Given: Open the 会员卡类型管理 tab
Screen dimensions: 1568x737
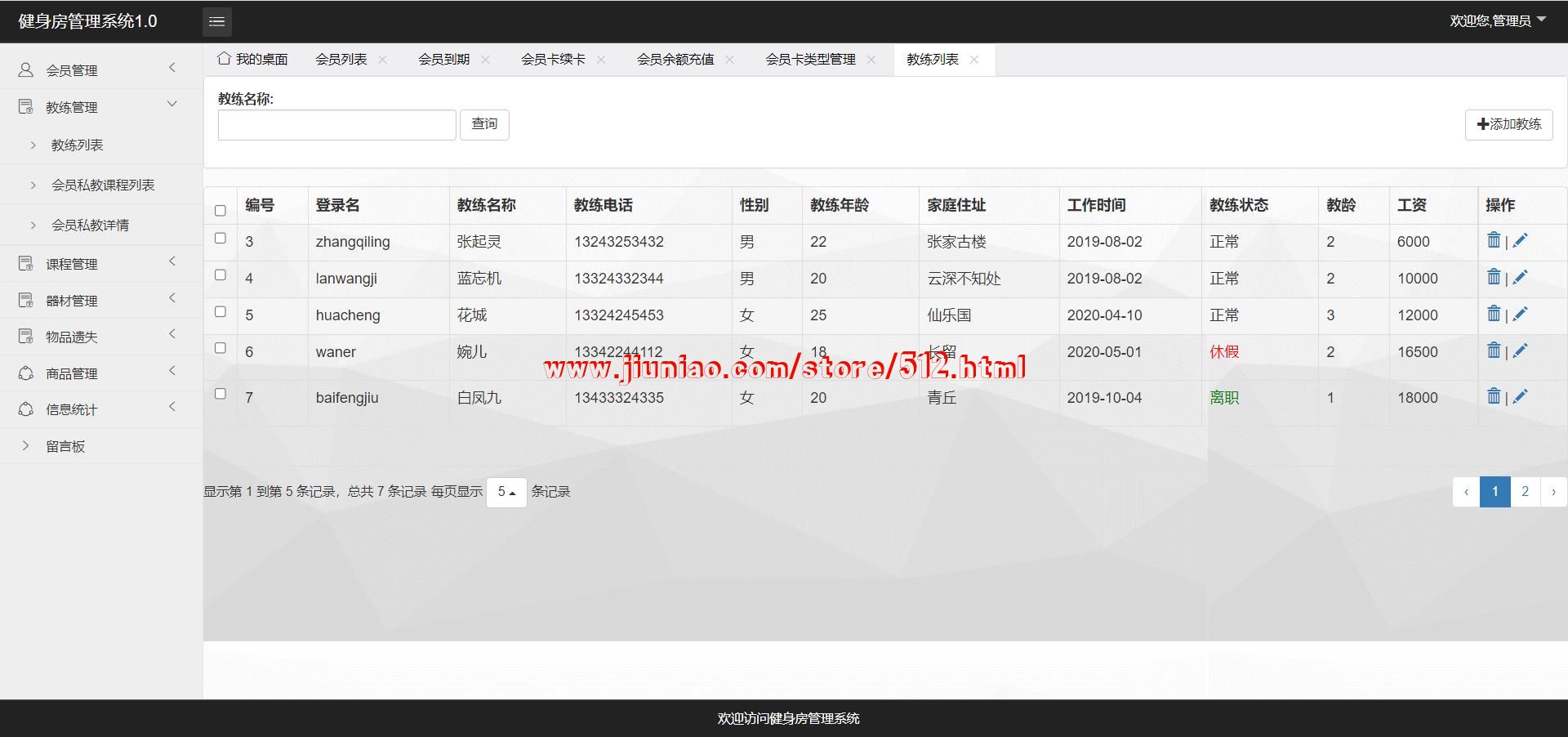Looking at the screenshot, I should pyautogui.click(x=810, y=60).
